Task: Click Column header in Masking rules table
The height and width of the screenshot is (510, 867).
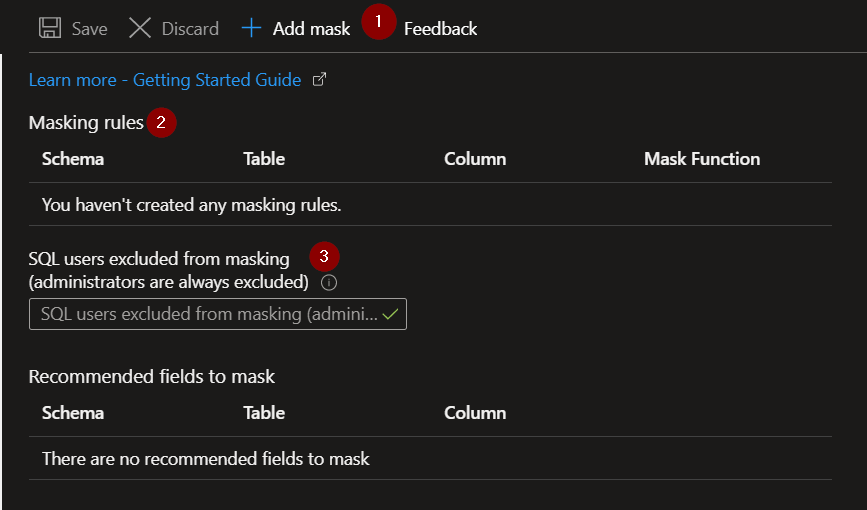Action: click(475, 159)
